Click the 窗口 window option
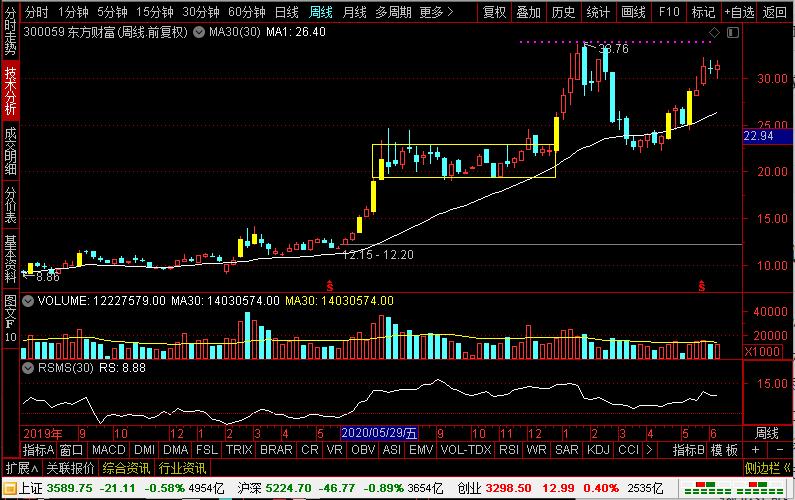The image size is (795, 500). click(71, 450)
